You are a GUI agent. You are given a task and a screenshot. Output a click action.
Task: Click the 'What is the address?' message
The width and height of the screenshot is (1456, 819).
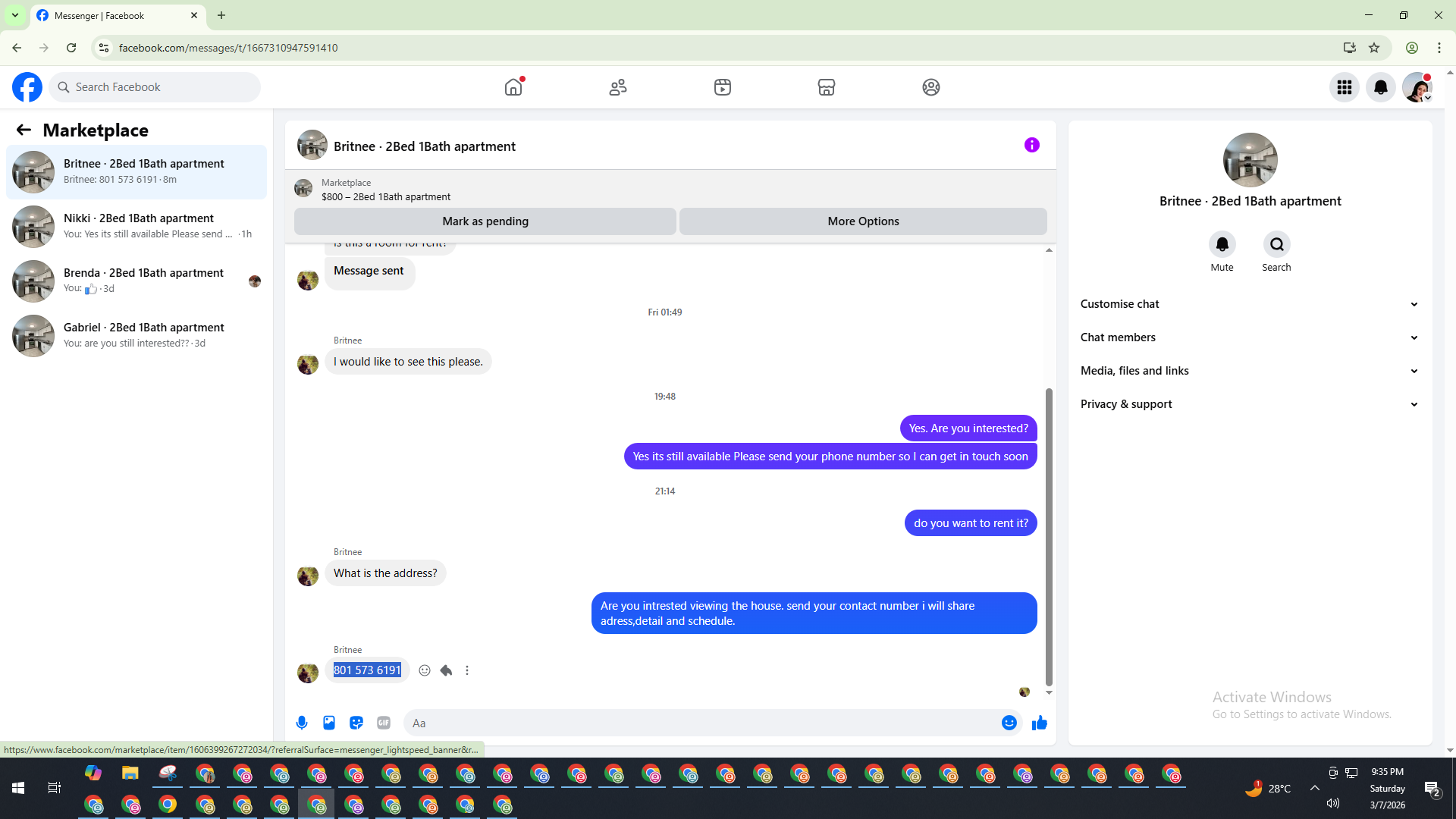385,573
